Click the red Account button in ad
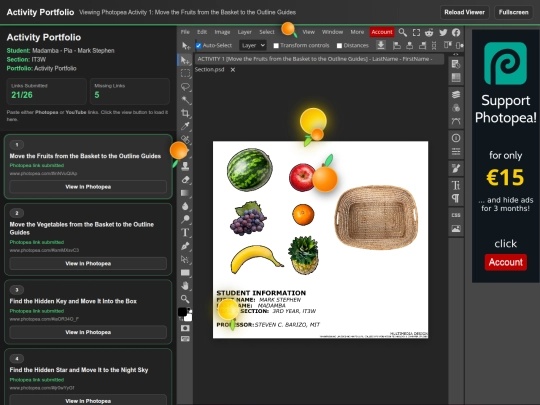 506,262
